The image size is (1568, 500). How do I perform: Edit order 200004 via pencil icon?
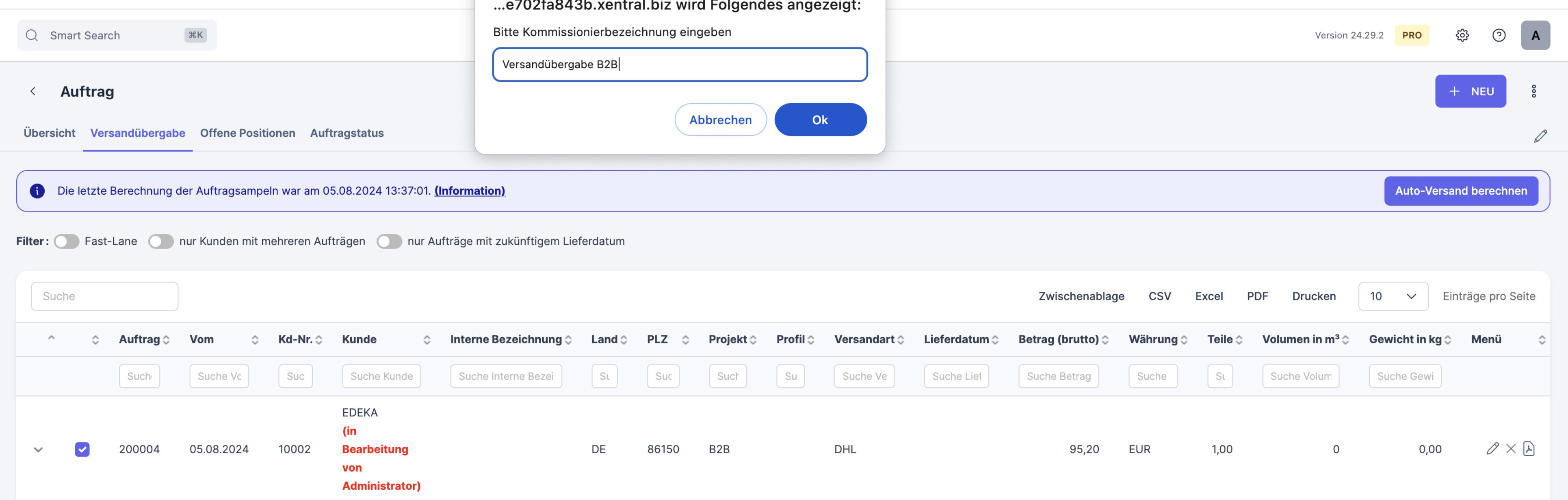pos(1492,449)
